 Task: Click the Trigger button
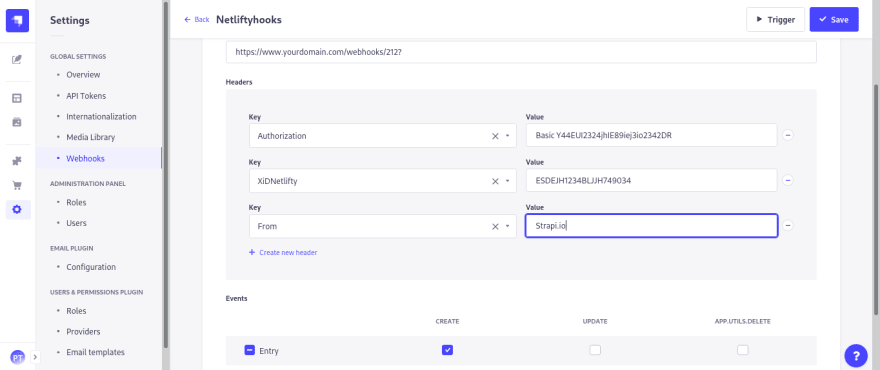776,20
